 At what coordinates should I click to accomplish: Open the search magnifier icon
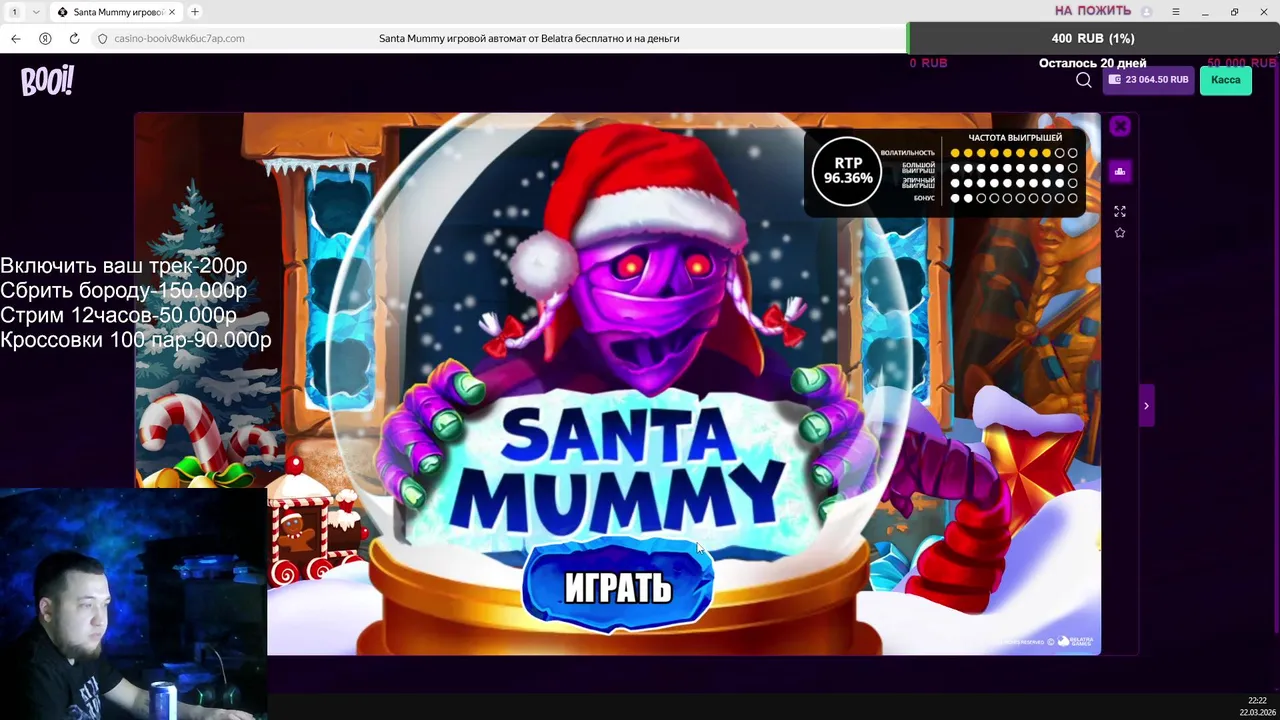click(1084, 80)
